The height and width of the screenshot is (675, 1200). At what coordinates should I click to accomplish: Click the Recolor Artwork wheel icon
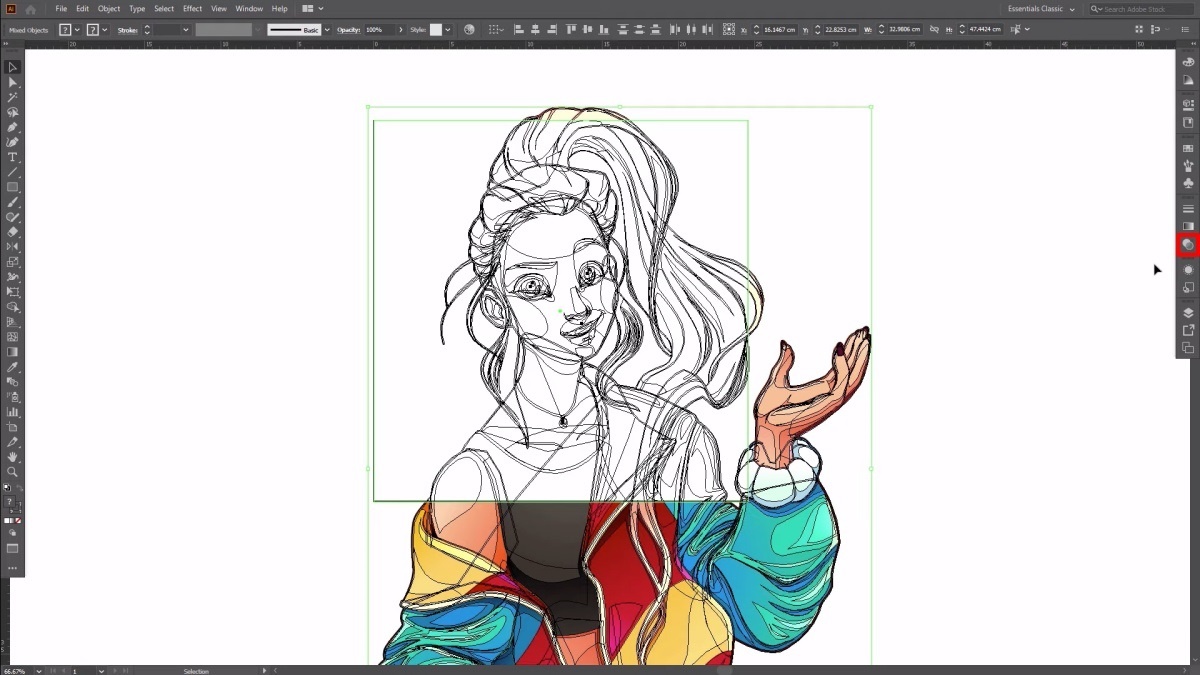click(469, 30)
